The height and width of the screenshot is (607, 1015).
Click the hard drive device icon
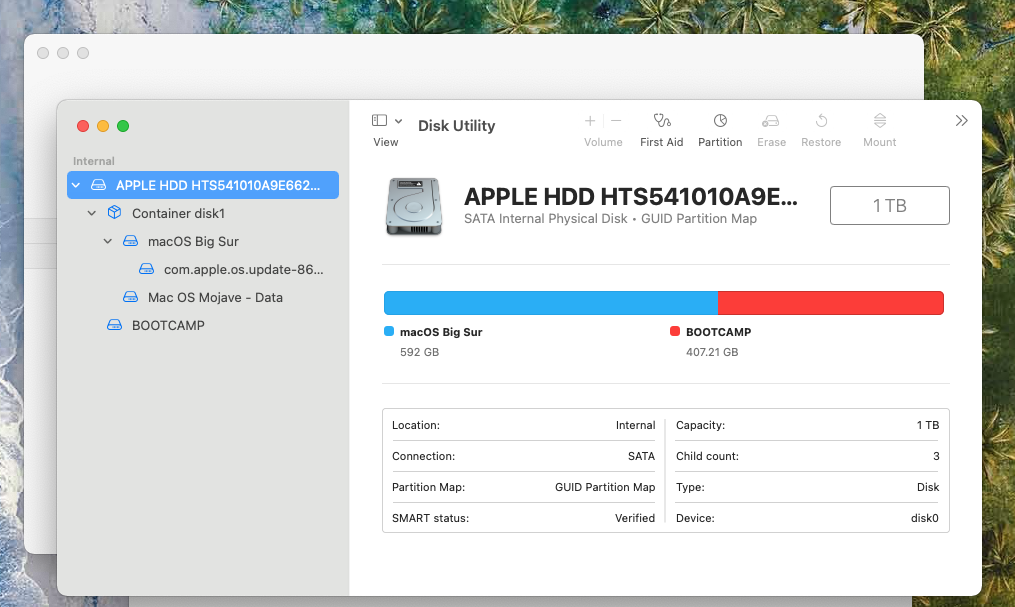413,207
